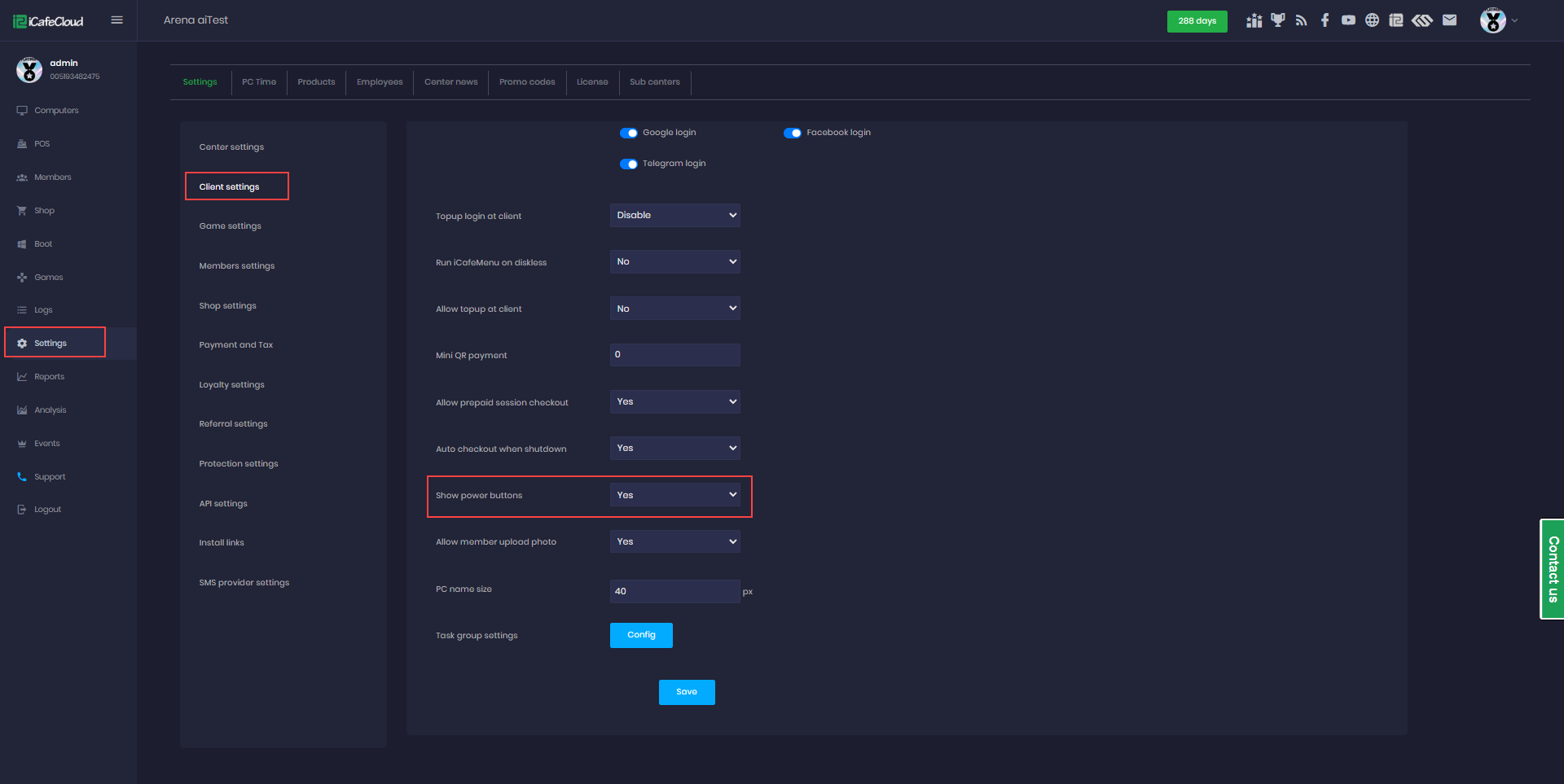Disable the Google login toggle

click(628, 133)
